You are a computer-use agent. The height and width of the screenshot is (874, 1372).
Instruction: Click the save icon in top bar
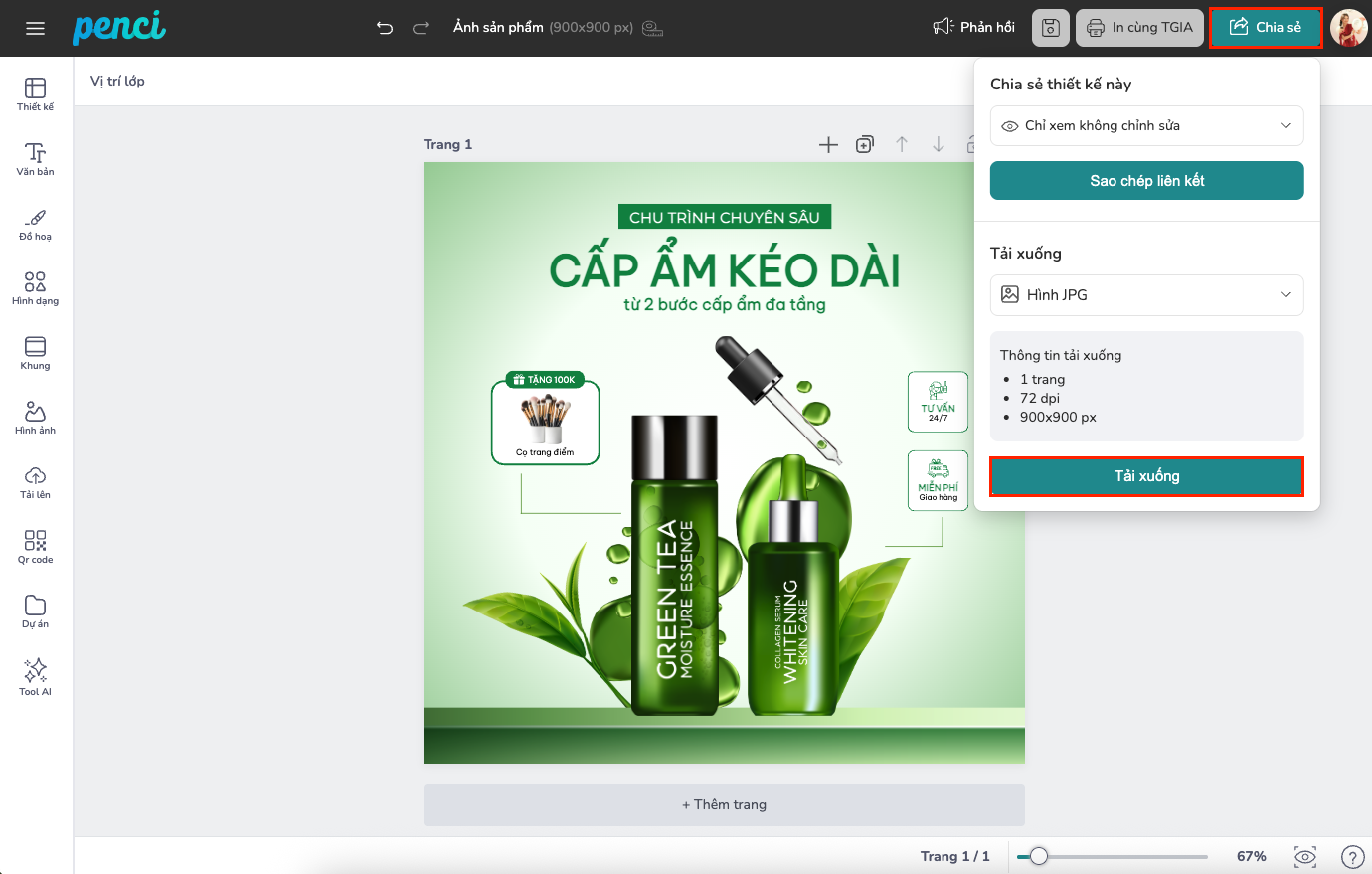[1051, 28]
